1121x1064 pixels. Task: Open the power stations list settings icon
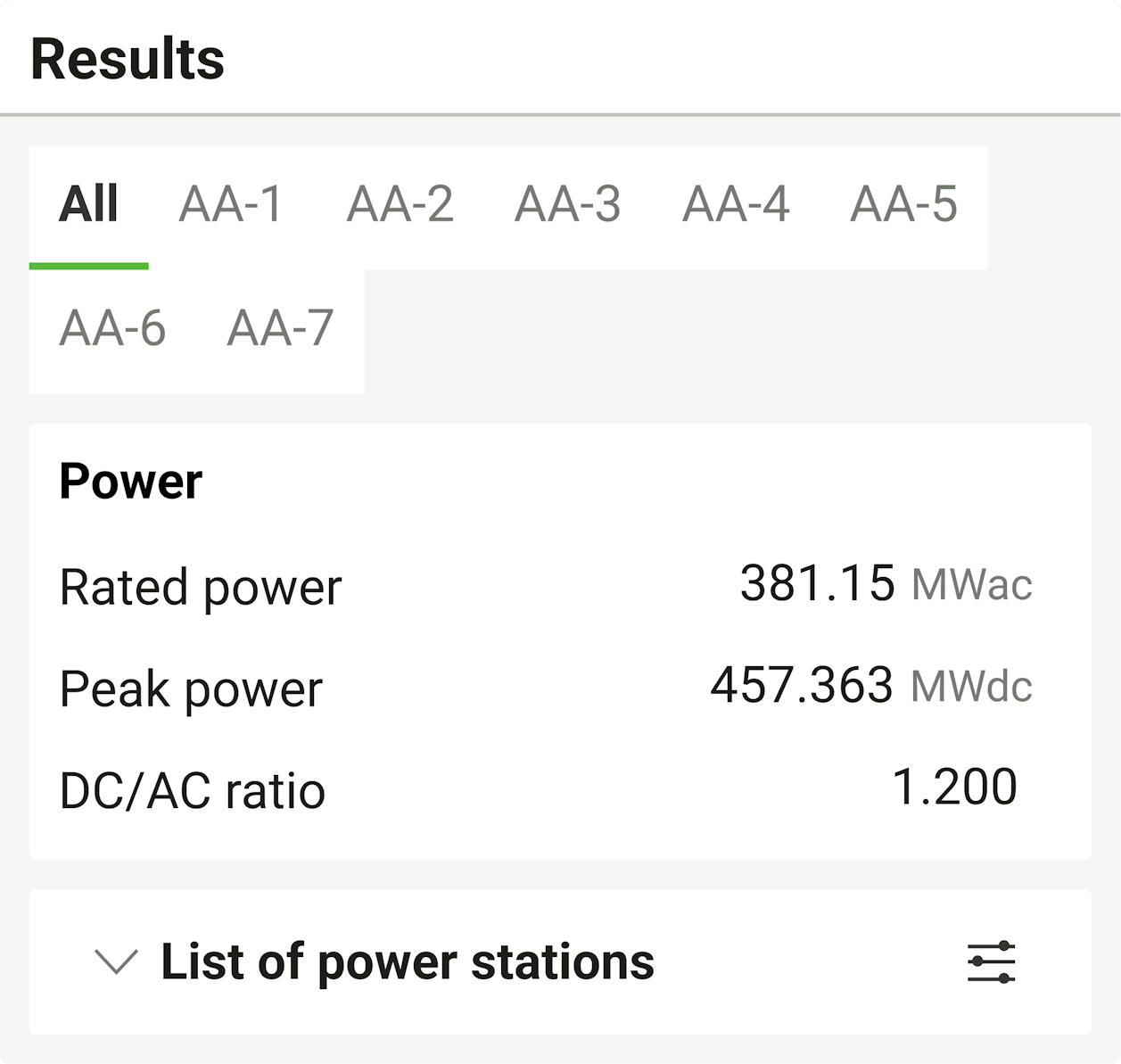click(x=991, y=962)
